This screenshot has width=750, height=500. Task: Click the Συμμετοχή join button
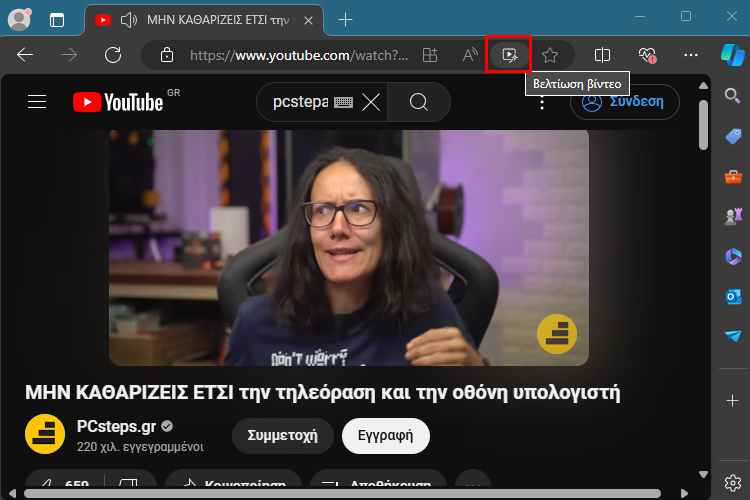tap(282, 435)
